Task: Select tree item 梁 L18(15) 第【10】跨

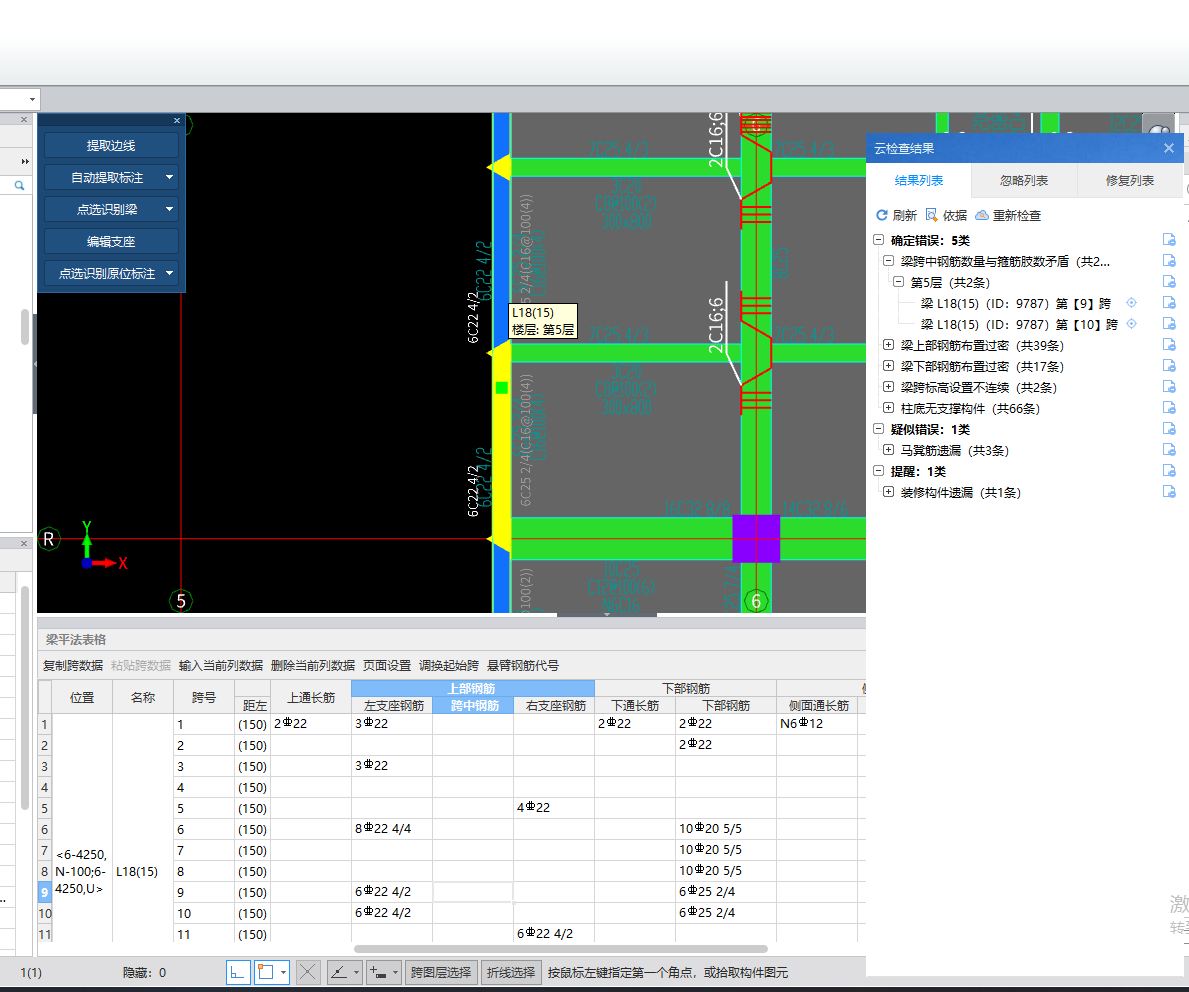Action: [1019, 325]
